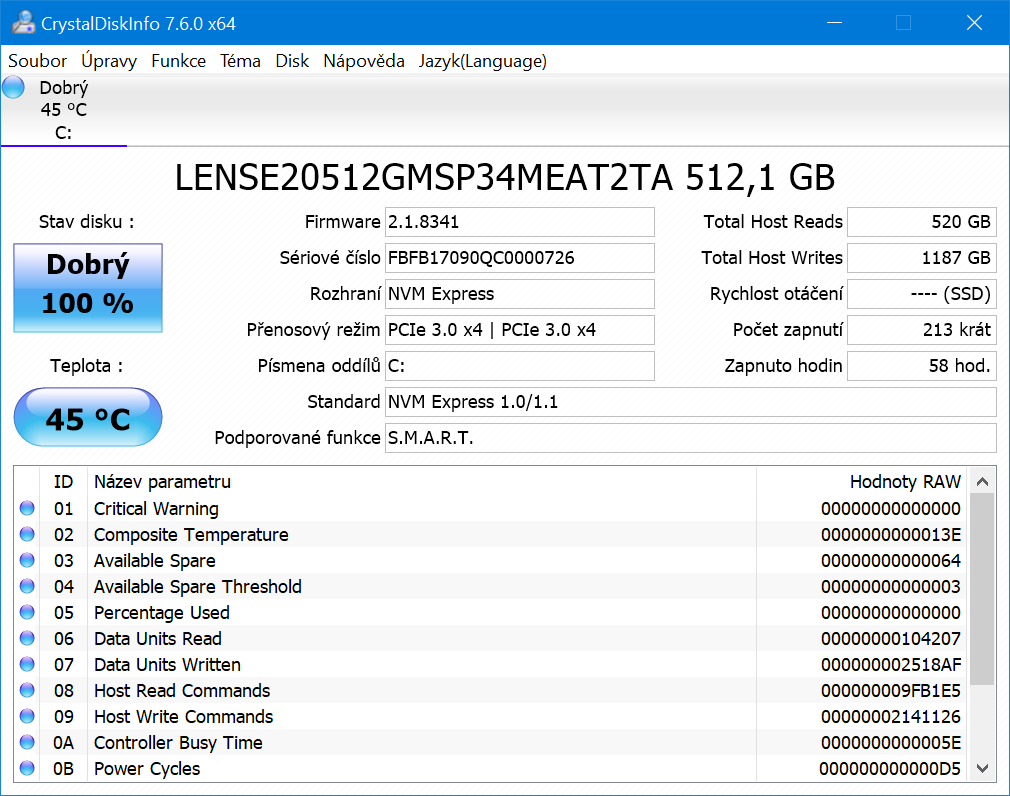Open the Funkce menu
Viewport: 1010px width, 796px height.
(x=178, y=61)
